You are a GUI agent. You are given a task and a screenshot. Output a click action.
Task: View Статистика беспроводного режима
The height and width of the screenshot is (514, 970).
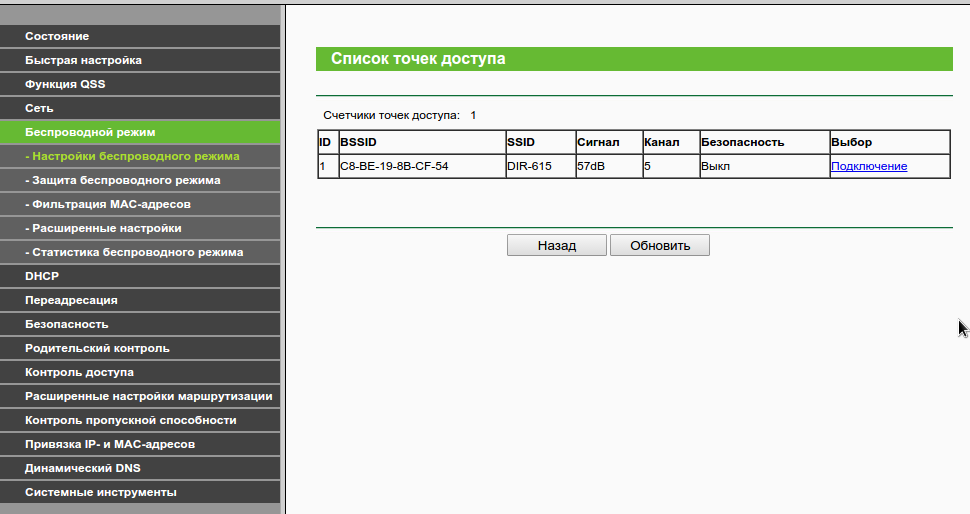[140, 252]
